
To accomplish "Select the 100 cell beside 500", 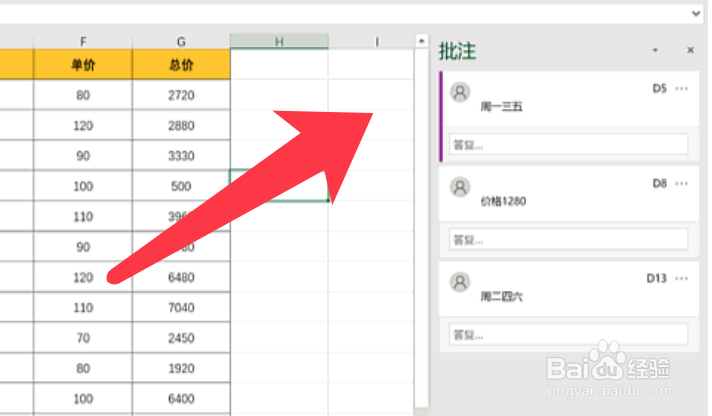I will point(83,186).
